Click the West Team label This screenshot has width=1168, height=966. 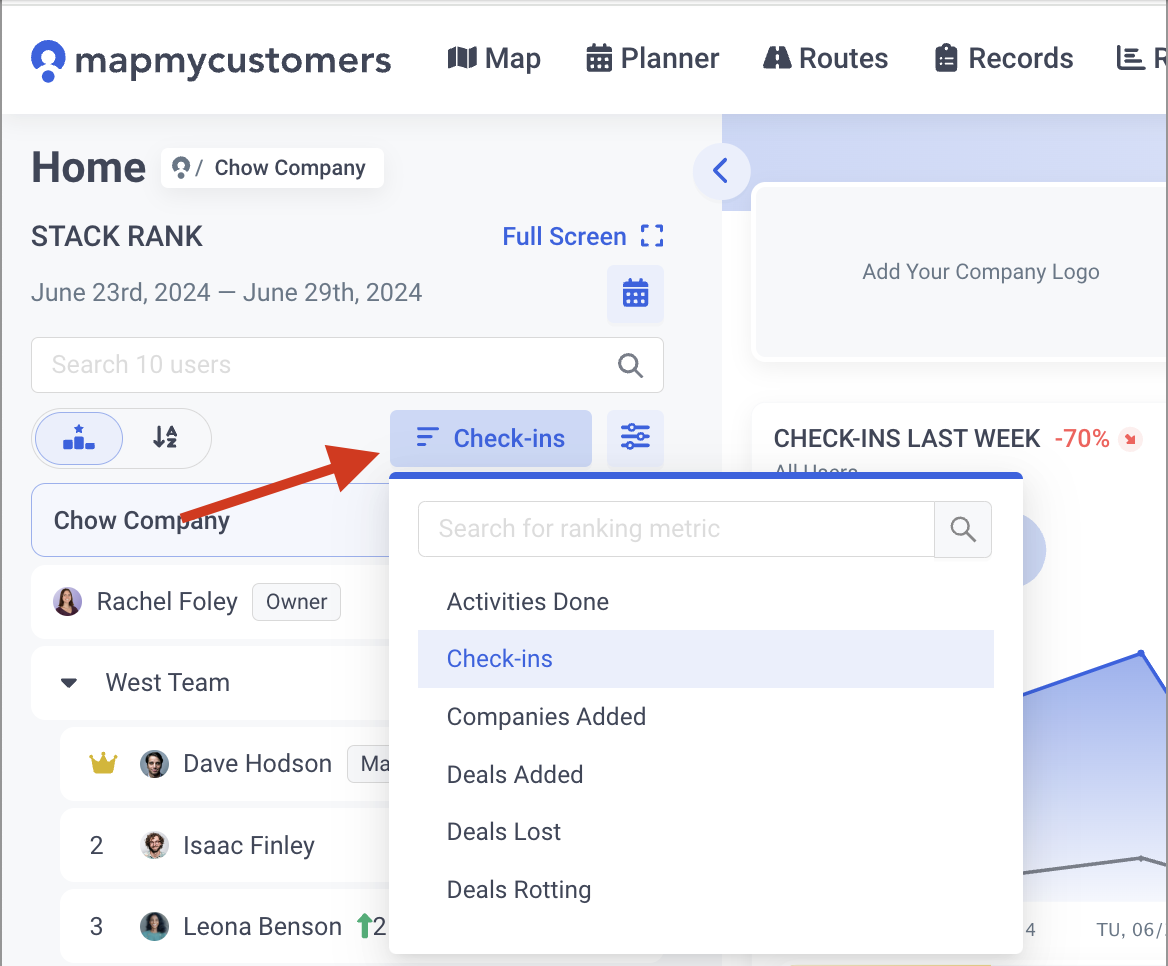(x=168, y=683)
